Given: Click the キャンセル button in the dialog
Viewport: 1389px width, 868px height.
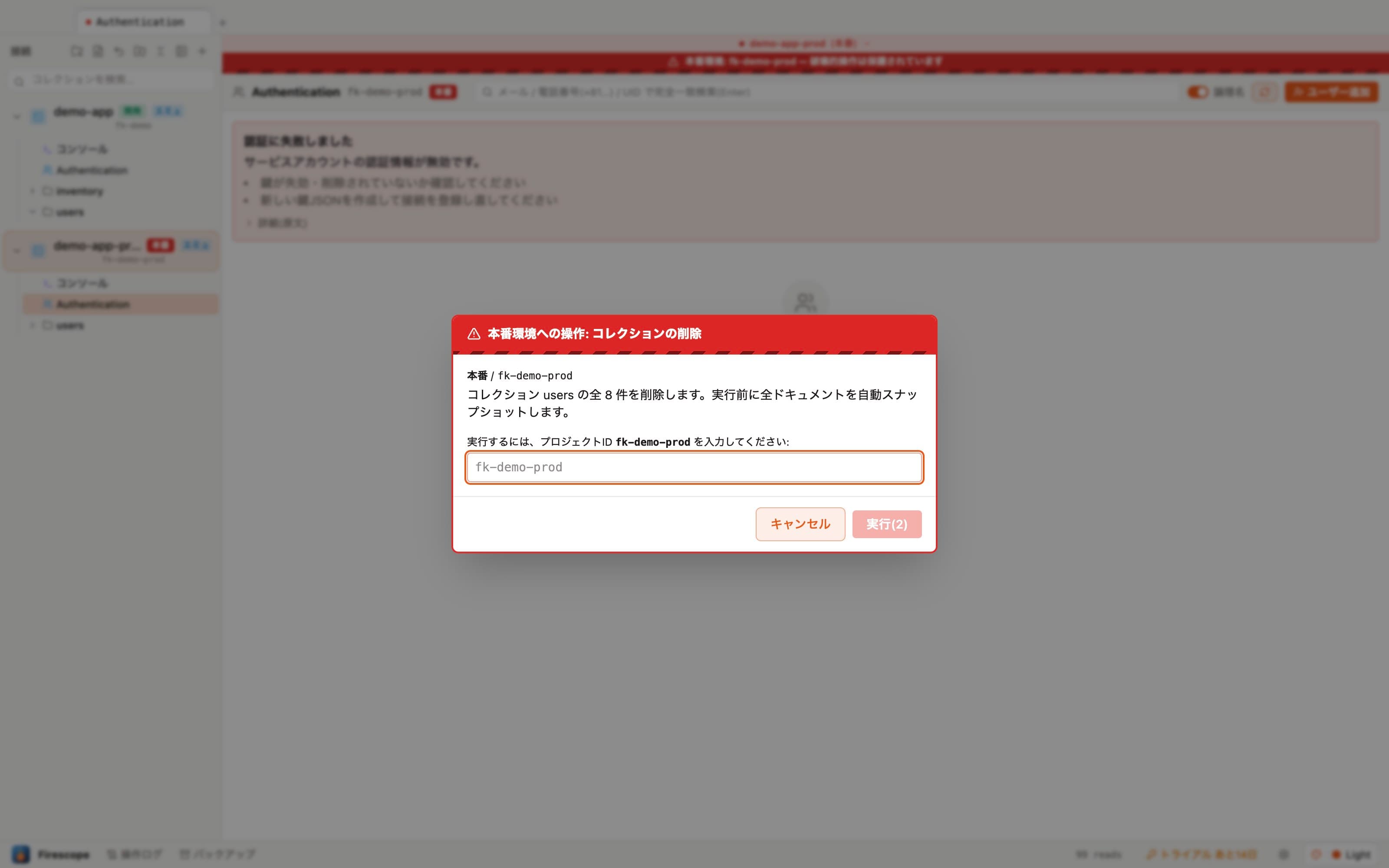Looking at the screenshot, I should coord(800,523).
